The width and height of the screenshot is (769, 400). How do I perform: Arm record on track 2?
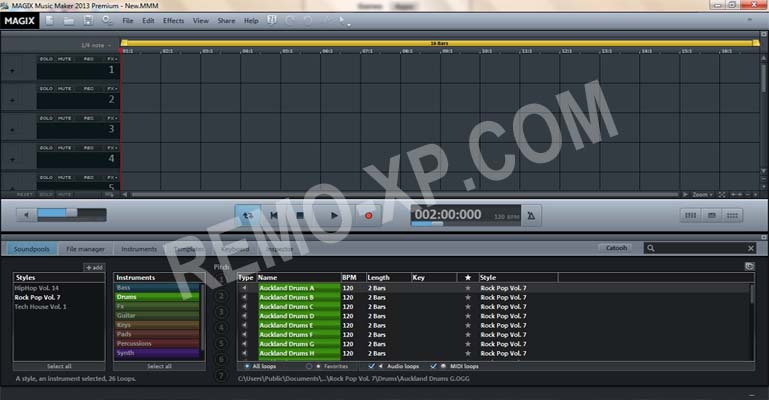[x=88, y=89]
